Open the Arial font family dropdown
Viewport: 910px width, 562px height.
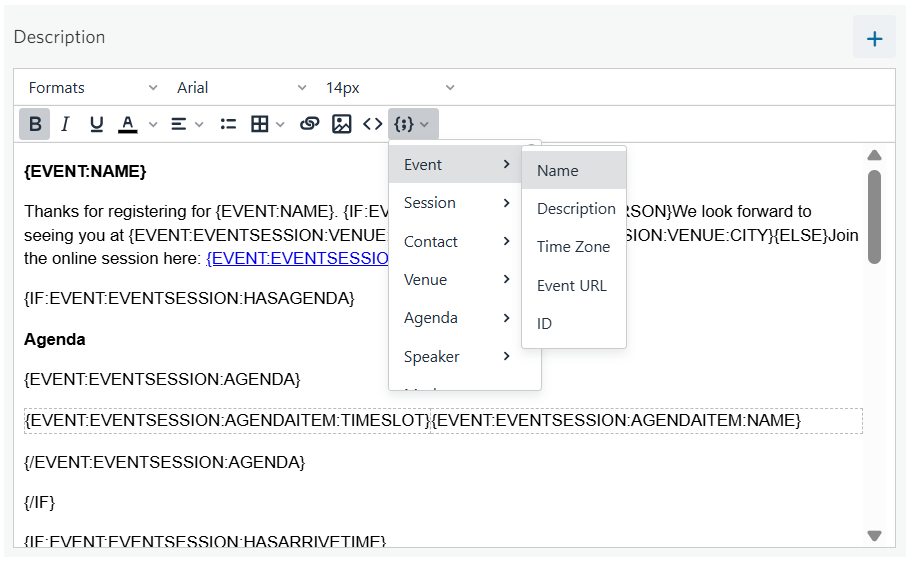[x=241, y=88]
